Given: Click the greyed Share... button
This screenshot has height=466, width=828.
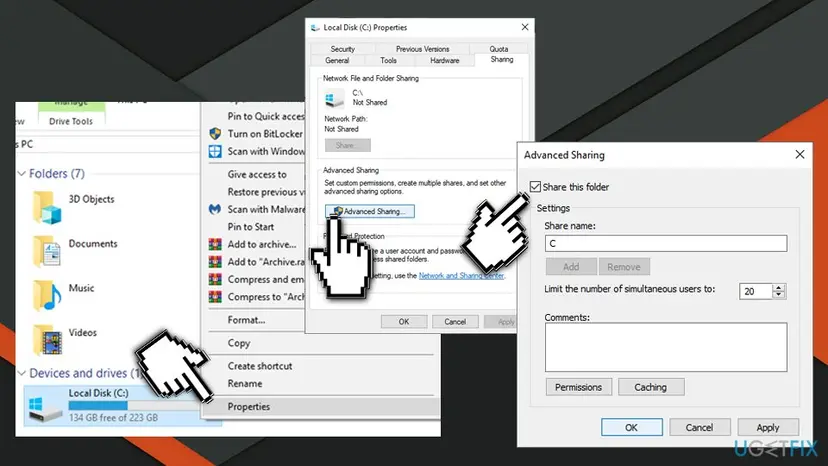Looking at the screenshot, I should [x=347, y=145].
